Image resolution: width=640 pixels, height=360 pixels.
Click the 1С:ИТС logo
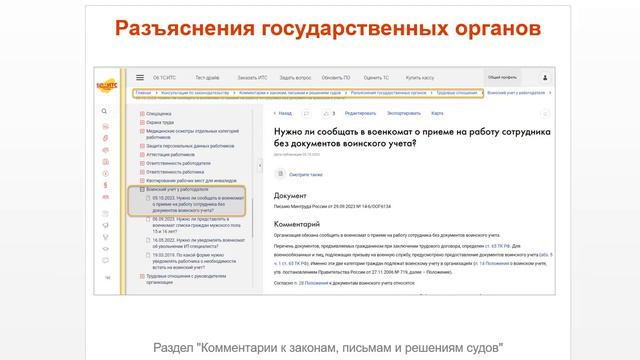pyautogui.click(x=107, y=85)
